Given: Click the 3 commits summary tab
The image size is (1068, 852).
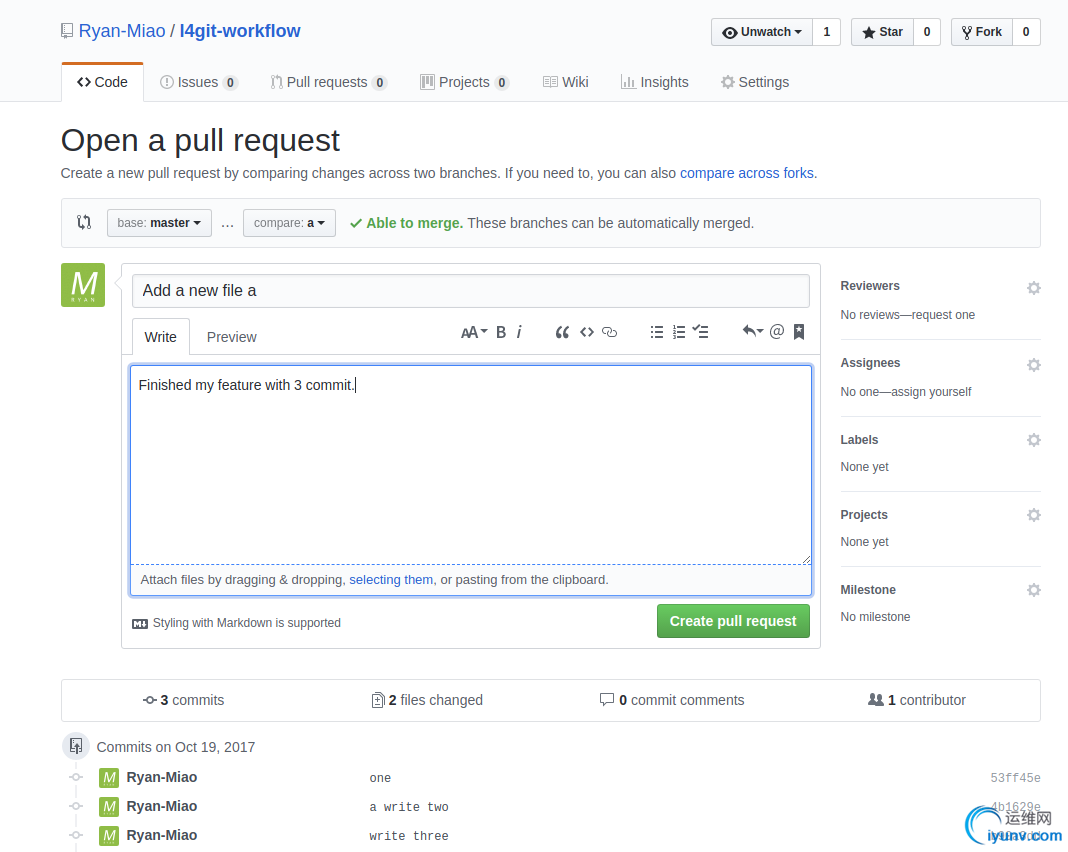Looking at the screenshot, I should (183, 700).
